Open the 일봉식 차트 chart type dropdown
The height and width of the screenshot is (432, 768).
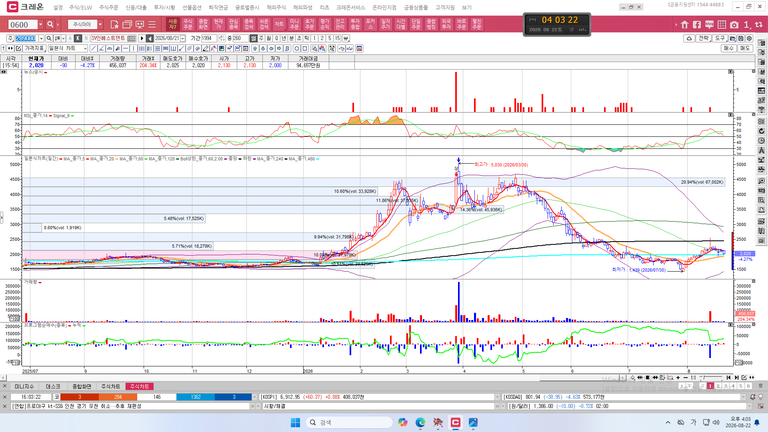(x=67, y=48)
